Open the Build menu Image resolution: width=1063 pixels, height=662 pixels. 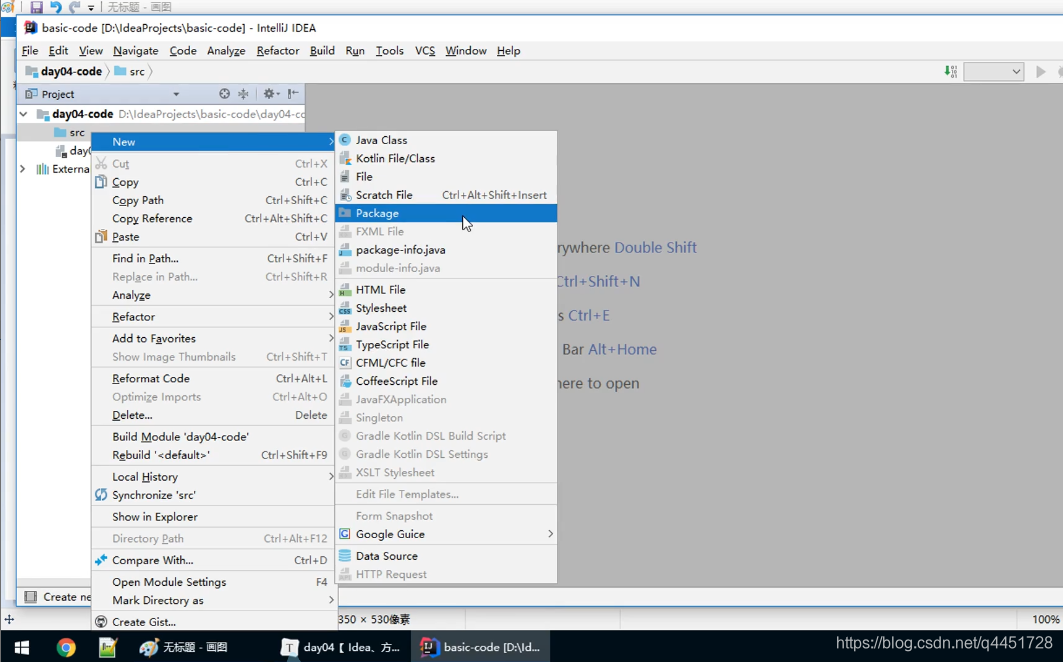point(322,51)
